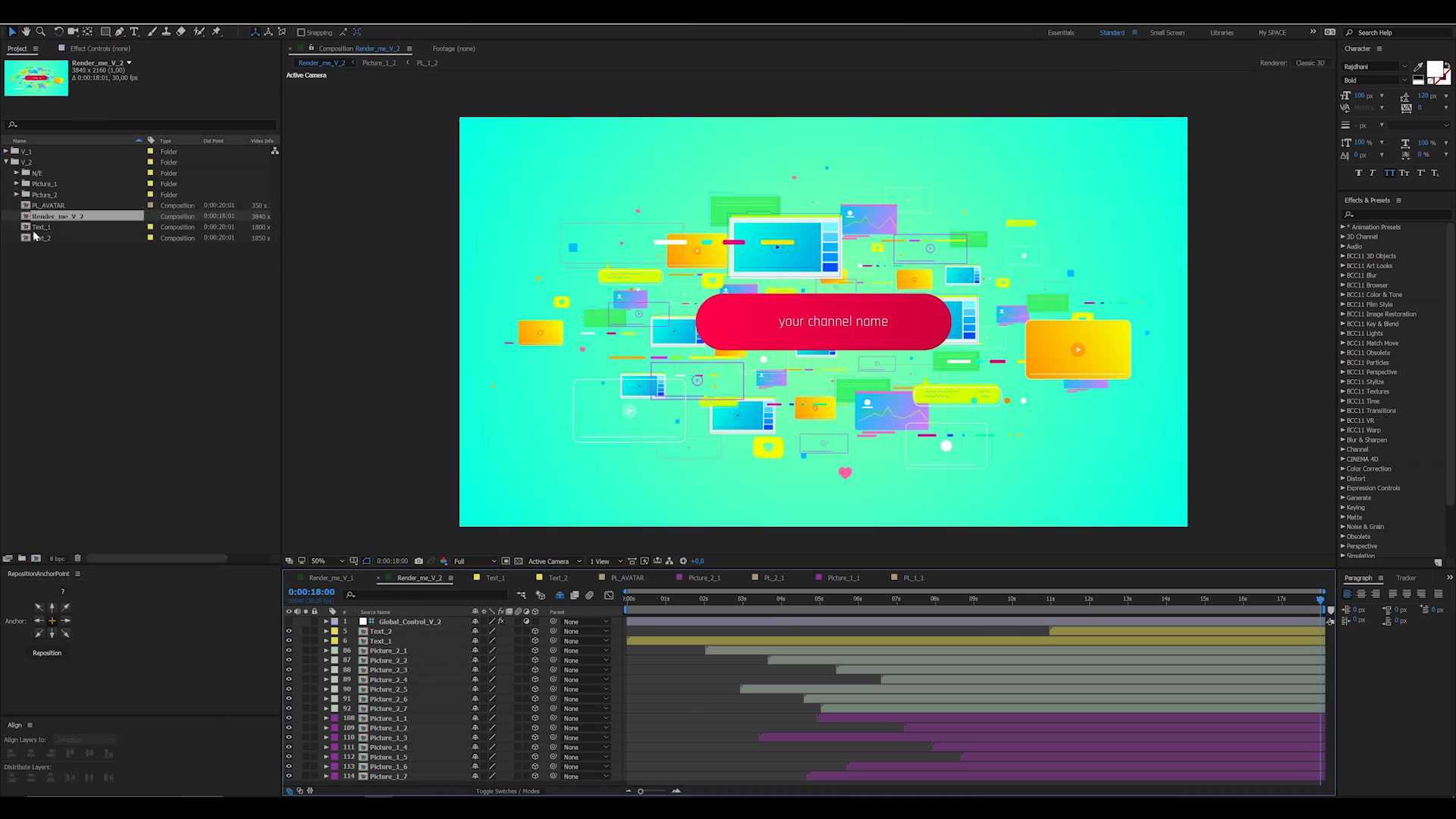Open the Active Camera view dropdown
Image resolution: width=1456 pixels, height=819 pixels.
coord(554,561)
